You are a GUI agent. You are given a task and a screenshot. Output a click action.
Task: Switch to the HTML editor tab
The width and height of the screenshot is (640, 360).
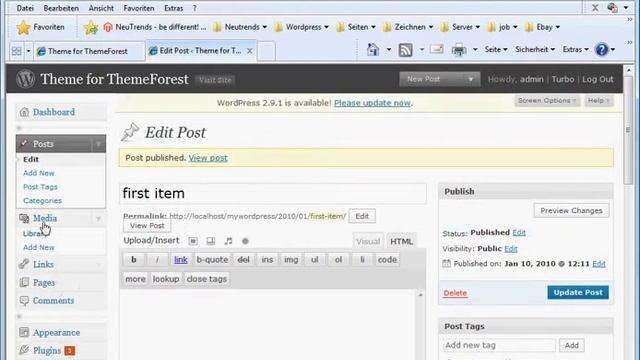401,241
